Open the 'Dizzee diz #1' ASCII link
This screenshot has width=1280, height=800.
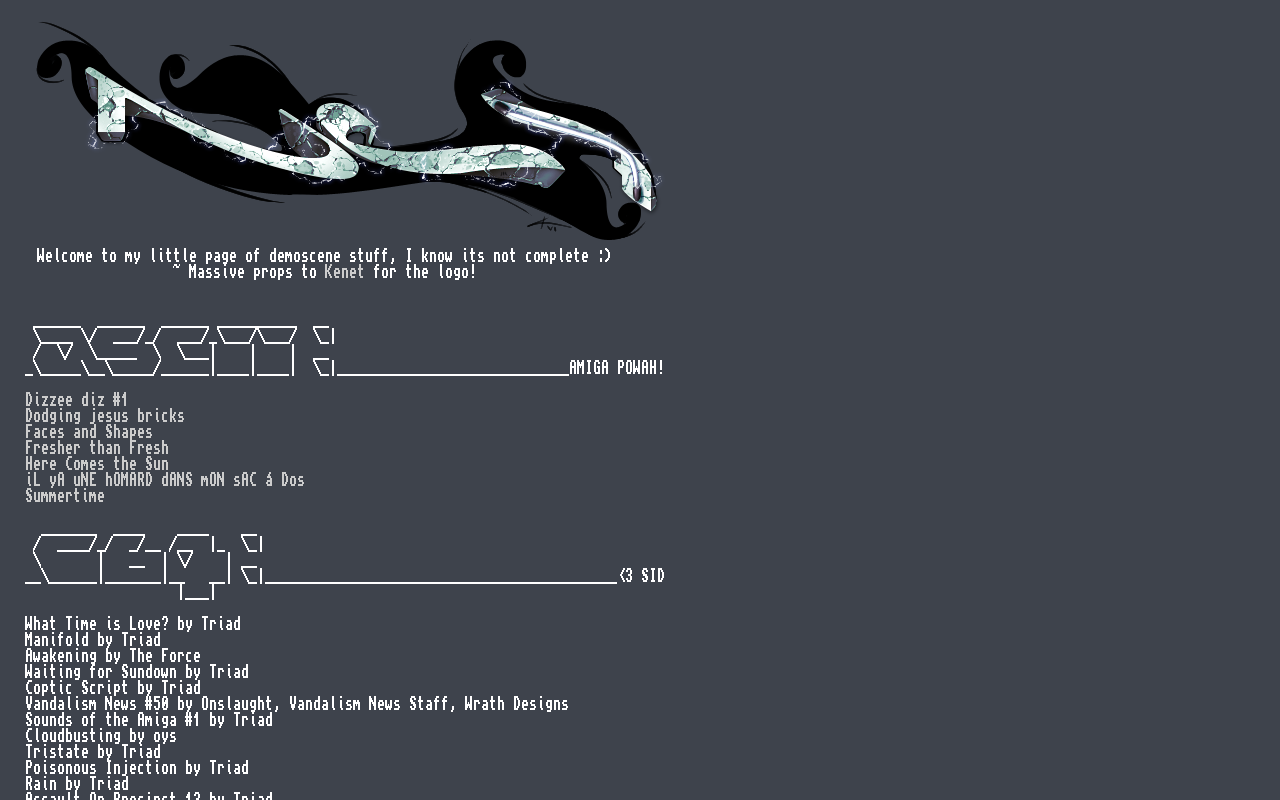[x=77, y=400]
